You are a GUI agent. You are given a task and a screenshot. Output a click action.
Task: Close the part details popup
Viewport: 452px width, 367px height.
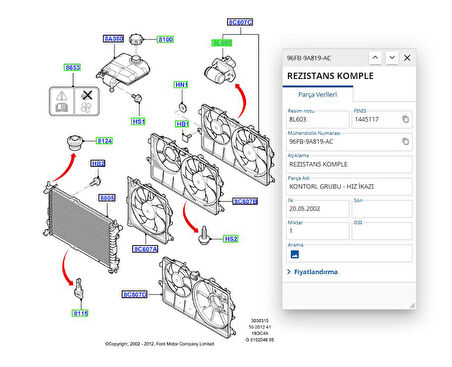pyautogui.click(x=407, y=58)
